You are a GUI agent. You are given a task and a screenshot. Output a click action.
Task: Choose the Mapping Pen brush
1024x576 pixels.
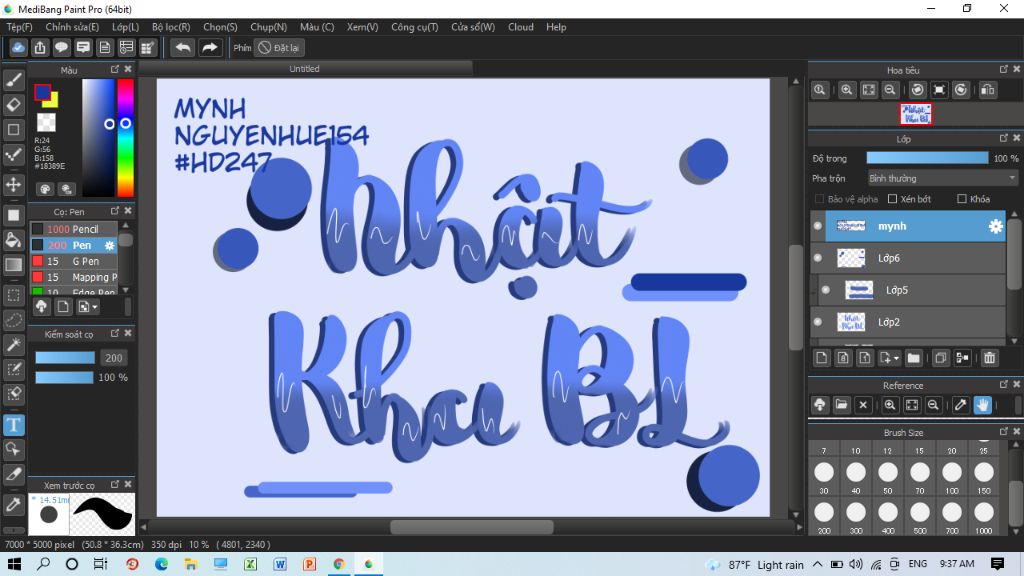click(x=74, y=278)
